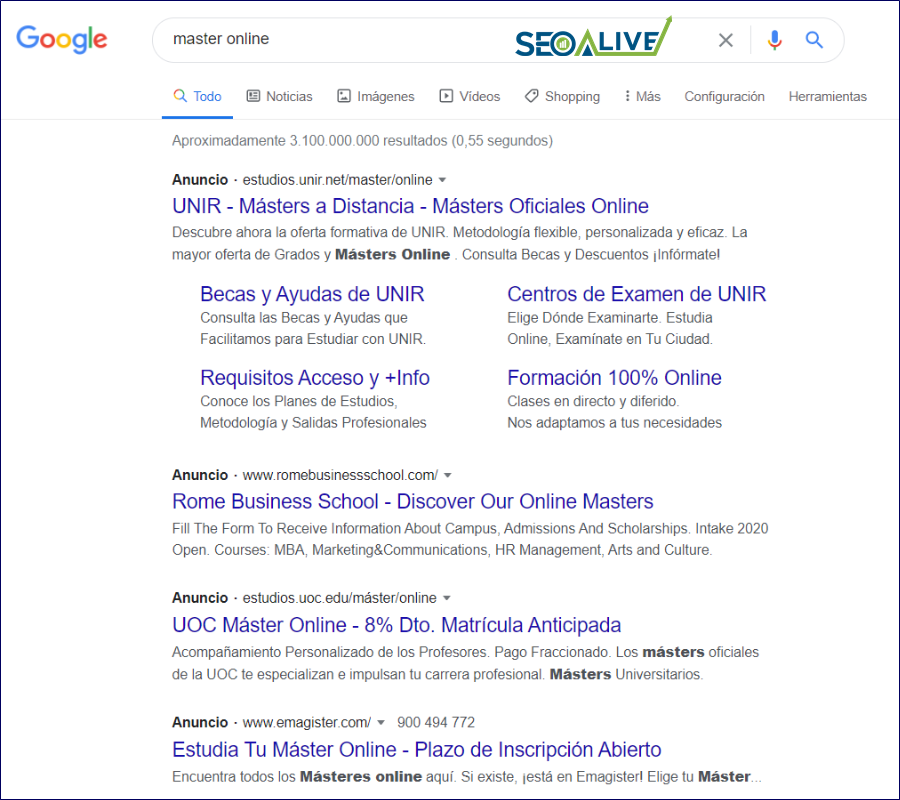Start voice search with the microphone icon
The height and width of the screenshot is (800, 900).
pyautogui.click(x=774, y=40)
